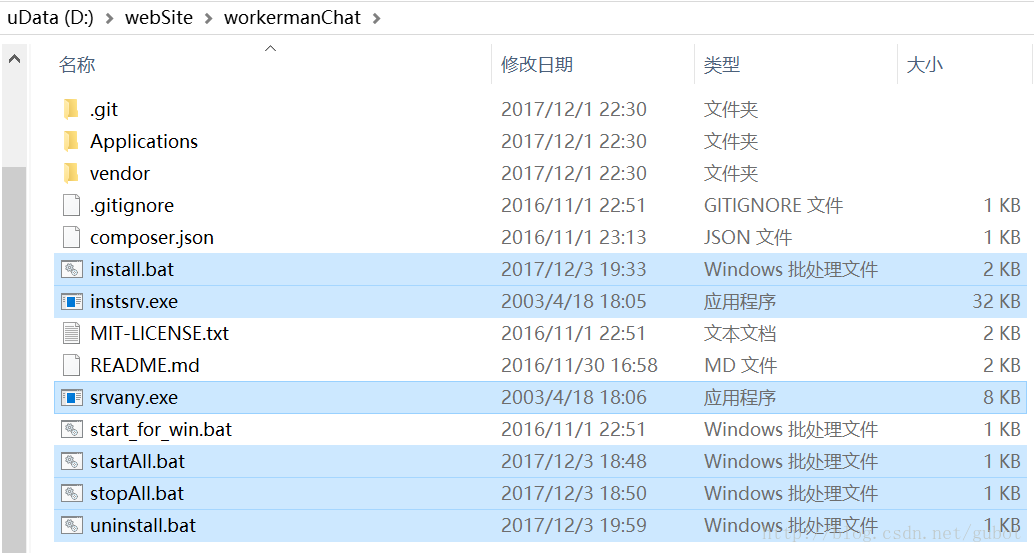Select the startAll.bat file name
The width and height of the screenshot is (1034, 553).
point(137,461)
